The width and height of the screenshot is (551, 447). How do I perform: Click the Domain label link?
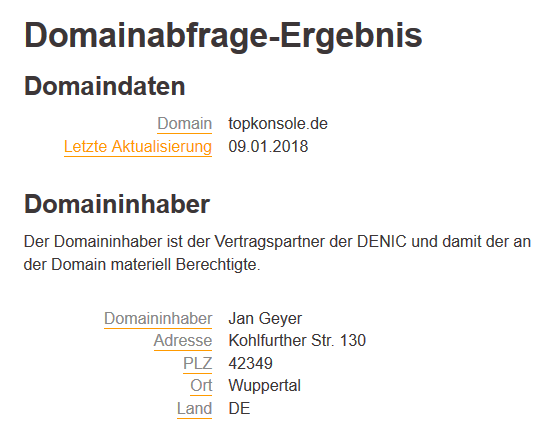click(x=184, y=124)
